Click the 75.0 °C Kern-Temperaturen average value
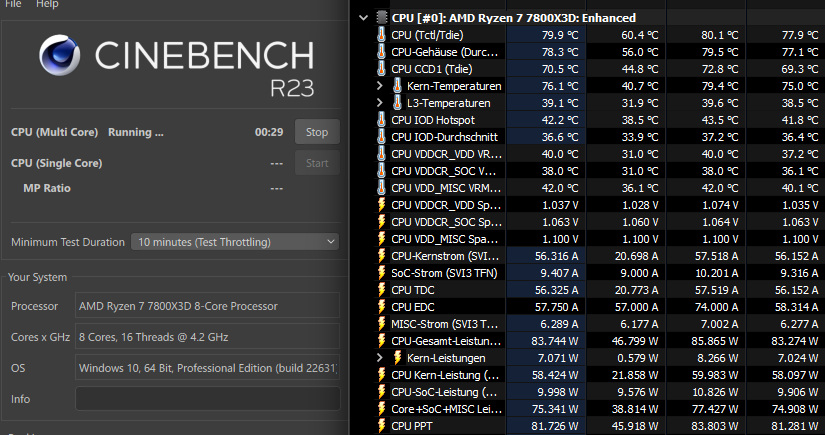The image size is (825, 435). tap(800, 86)
